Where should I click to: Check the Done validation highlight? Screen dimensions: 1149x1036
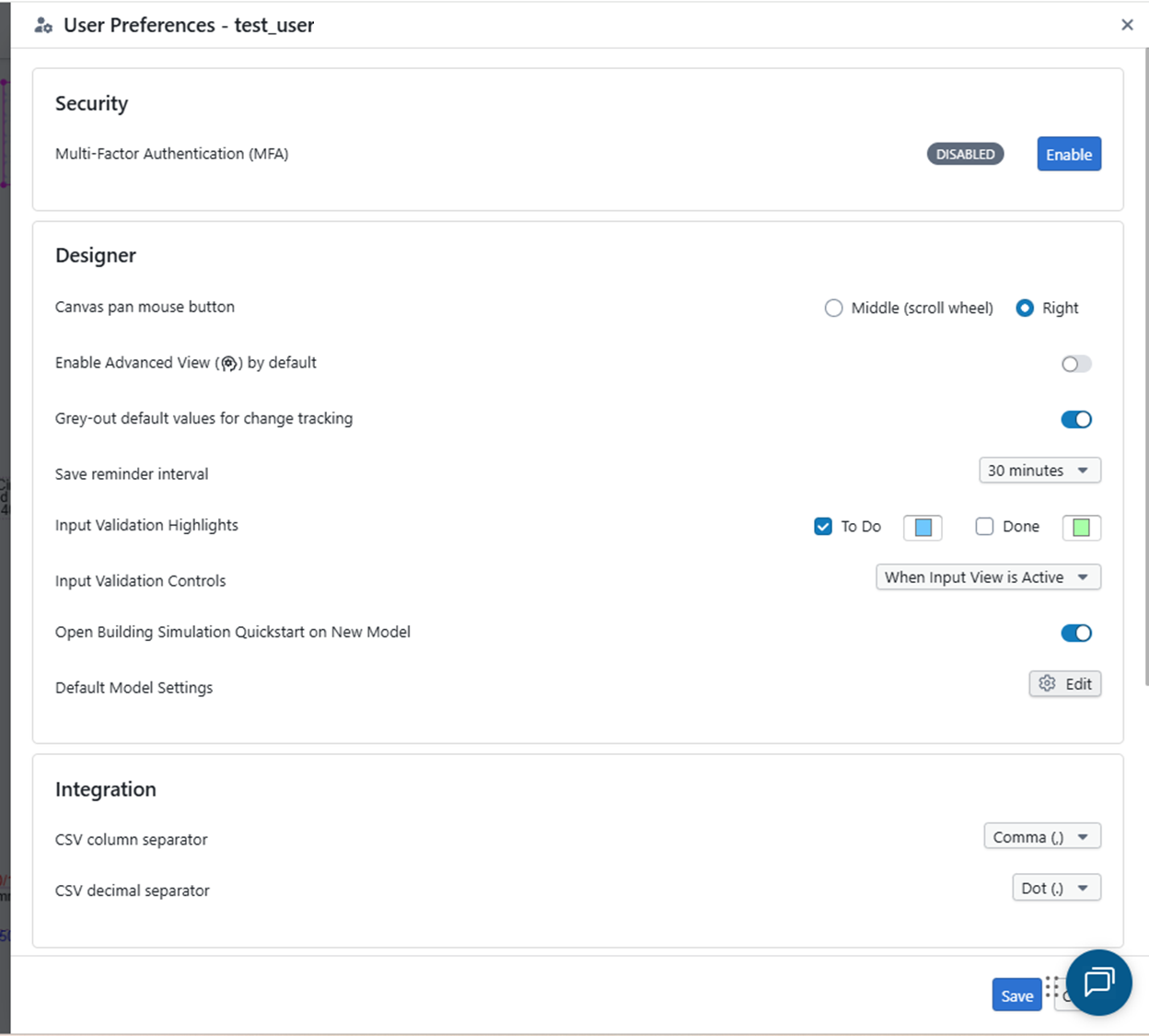(x=984, y=527)
